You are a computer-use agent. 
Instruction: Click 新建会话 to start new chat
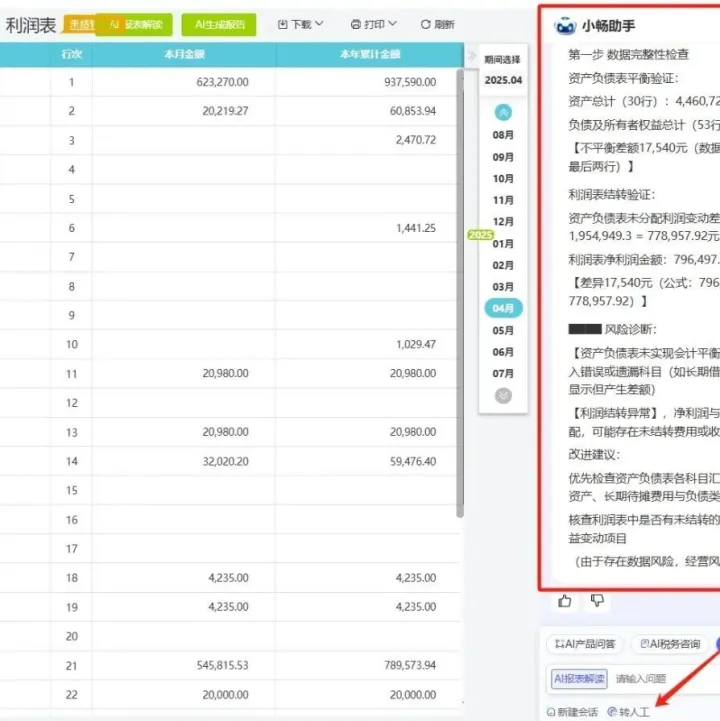572,712
